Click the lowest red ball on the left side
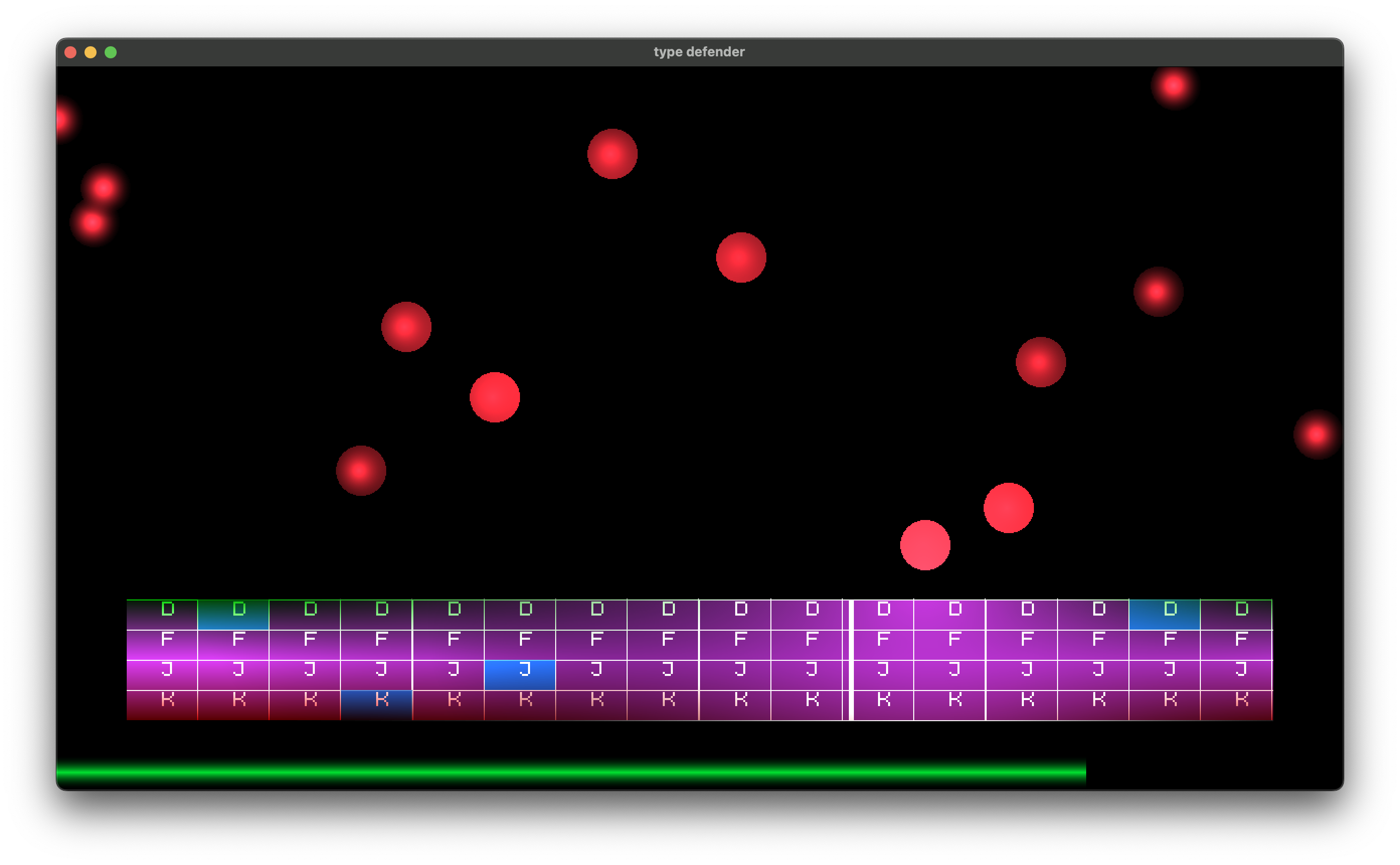Viewport: 1400px width, 865px height. pyautogui.click(x=361, y=470)
